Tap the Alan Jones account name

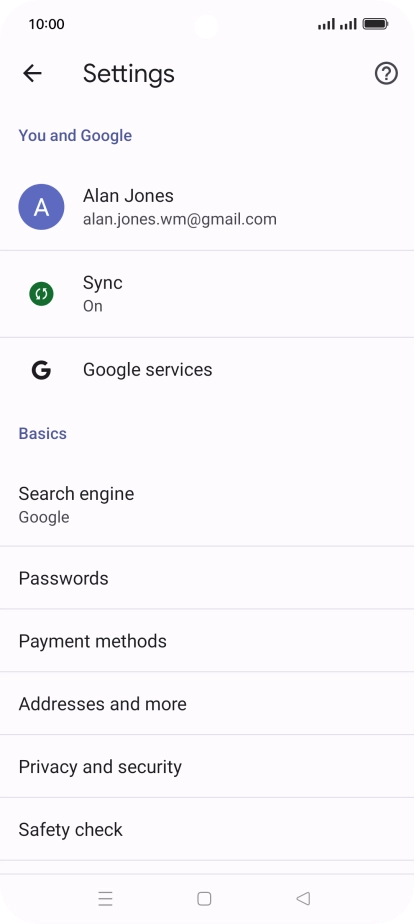click(128, 196)
